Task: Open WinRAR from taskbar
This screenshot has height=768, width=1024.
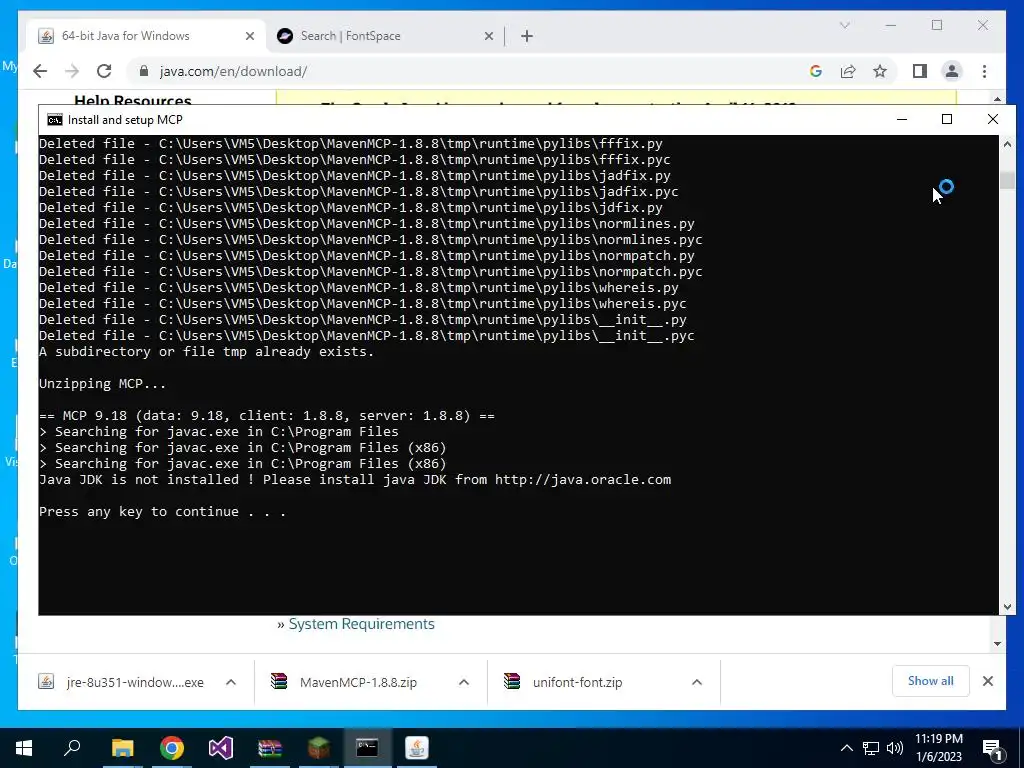Action: (270, 748)
